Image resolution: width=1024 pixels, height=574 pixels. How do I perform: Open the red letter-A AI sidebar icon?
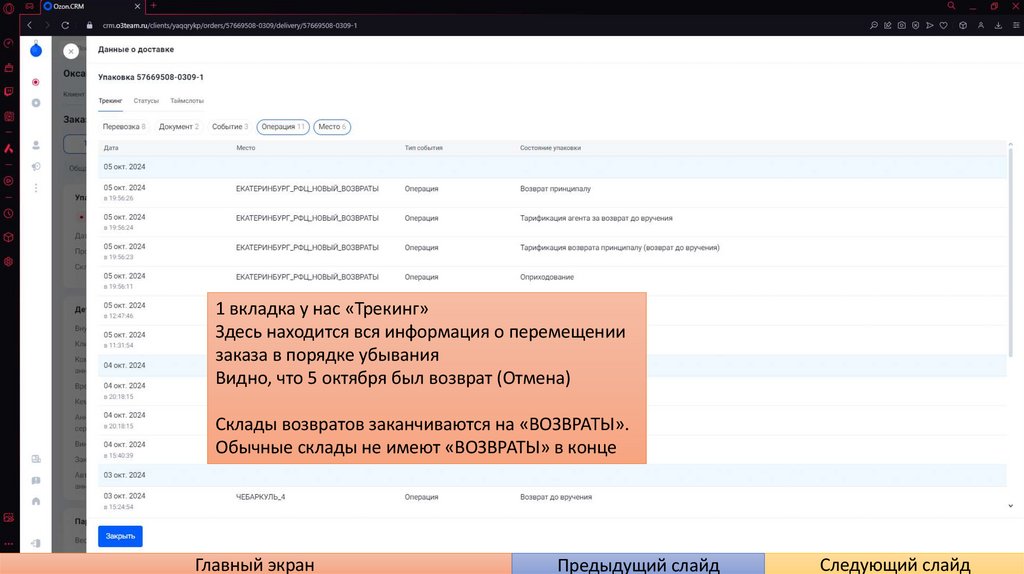(8, 148)
